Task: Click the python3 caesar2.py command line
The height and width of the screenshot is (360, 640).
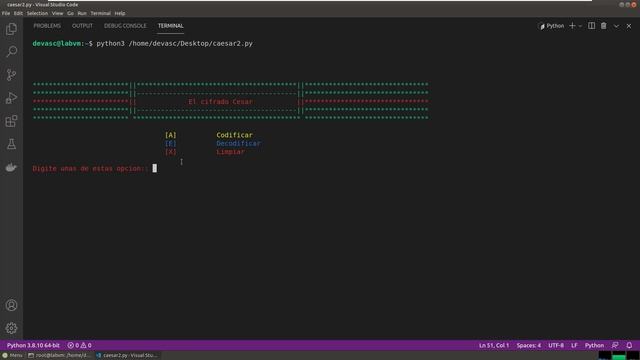Action: click(x=174, y=43)
